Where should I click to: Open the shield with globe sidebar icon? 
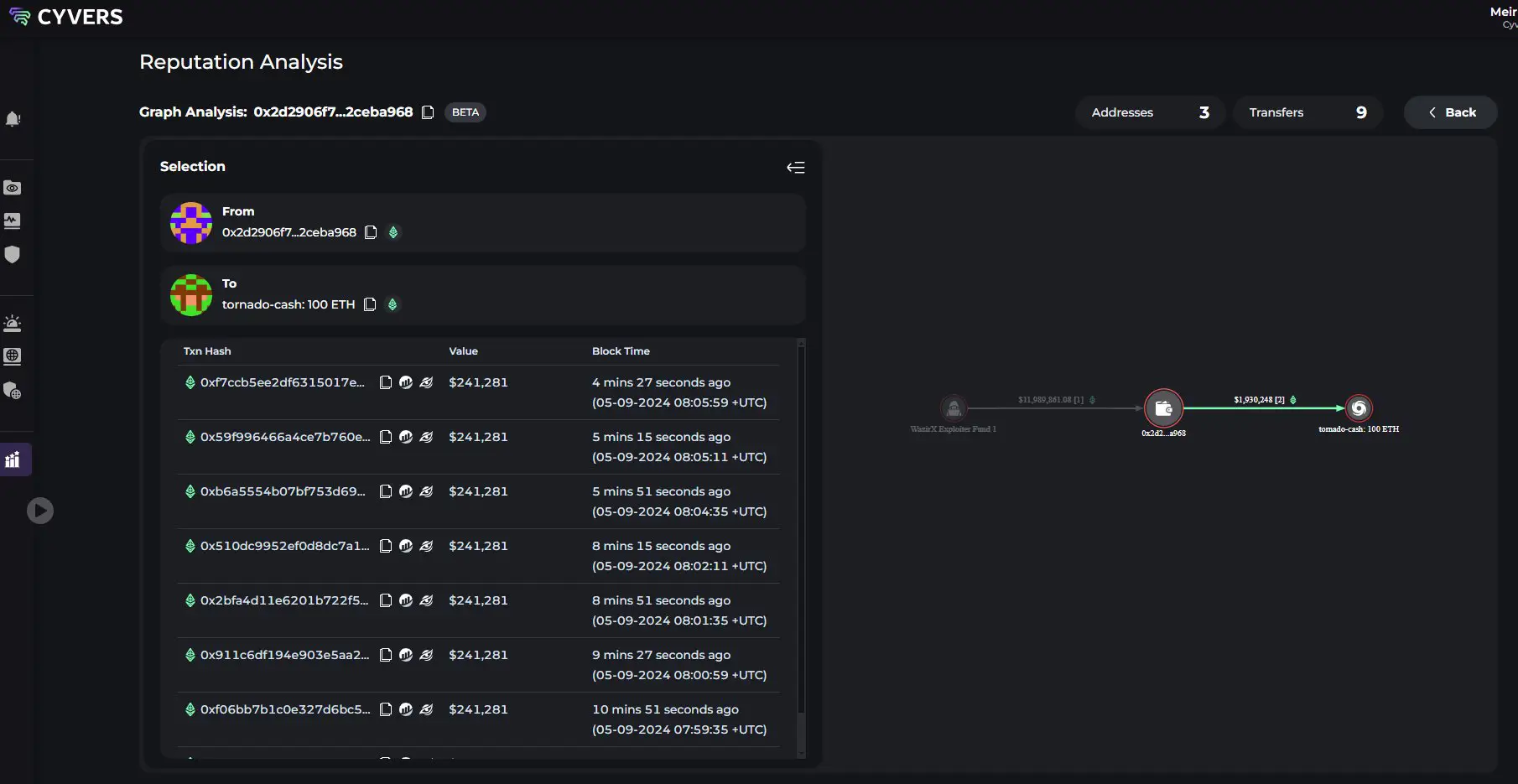[13, 391]
